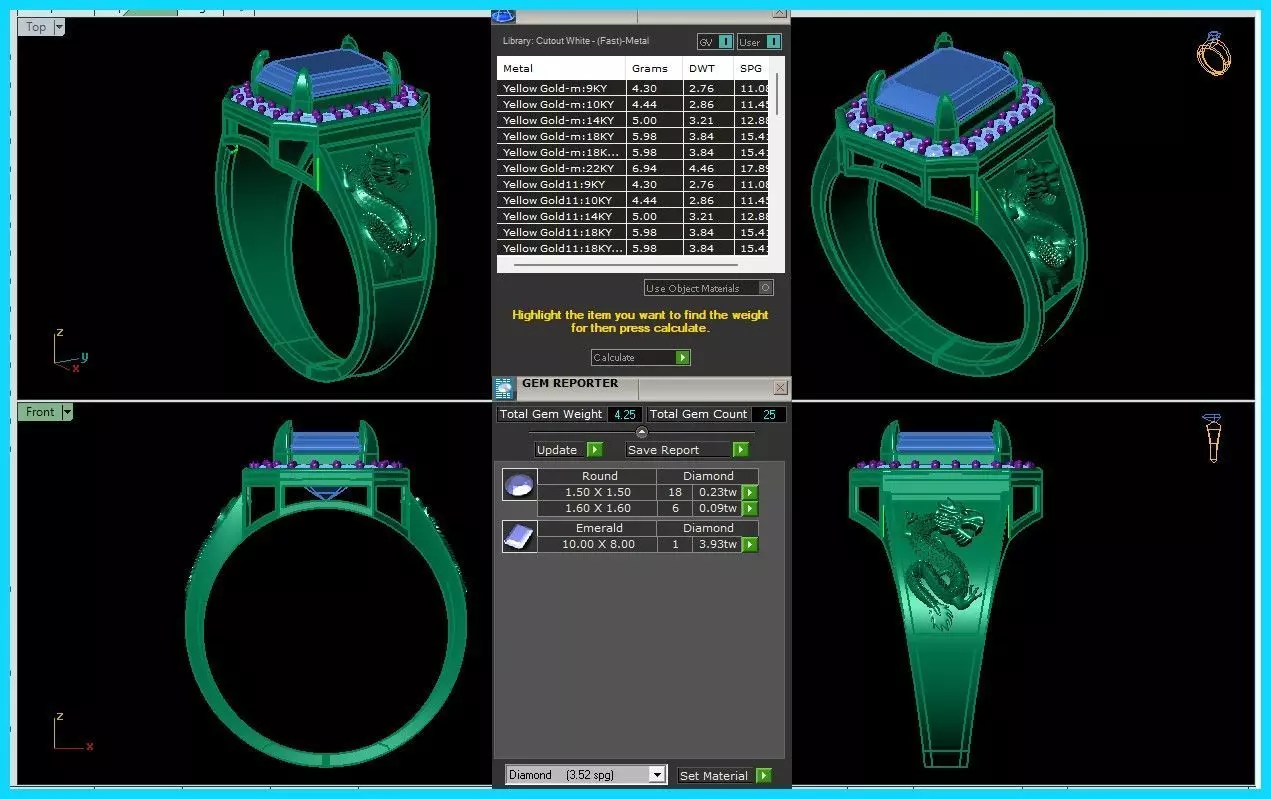This screenshot has width=1271, height=799.
Task: Click the Round shape label
Action: (x=599, y=476)
